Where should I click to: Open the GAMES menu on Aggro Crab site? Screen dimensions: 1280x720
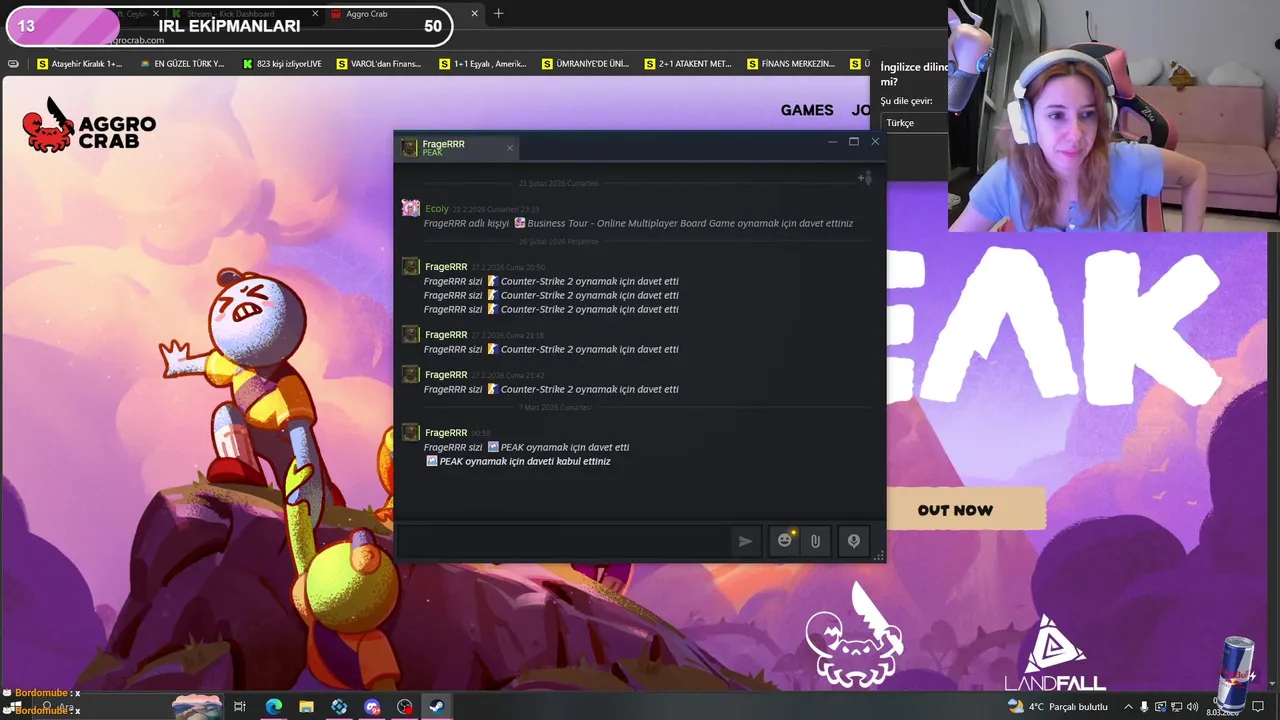[807, 110]
